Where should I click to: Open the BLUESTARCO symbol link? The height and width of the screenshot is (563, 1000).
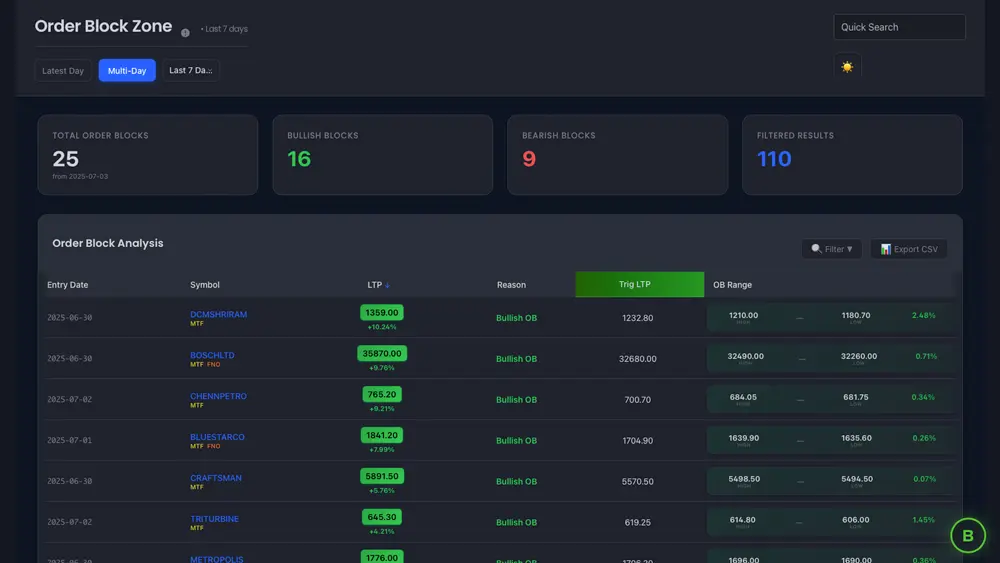click(x=217, y=437)
